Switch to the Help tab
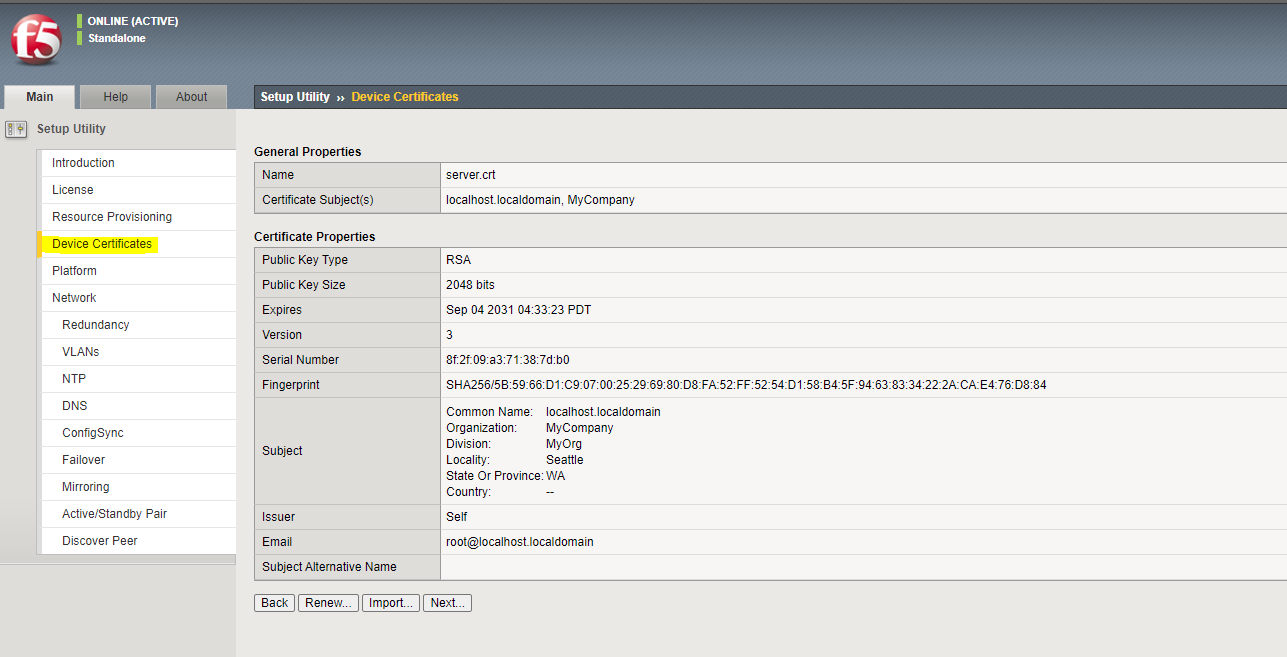Screen dimensions: 1287x657 tap(115, 96)
